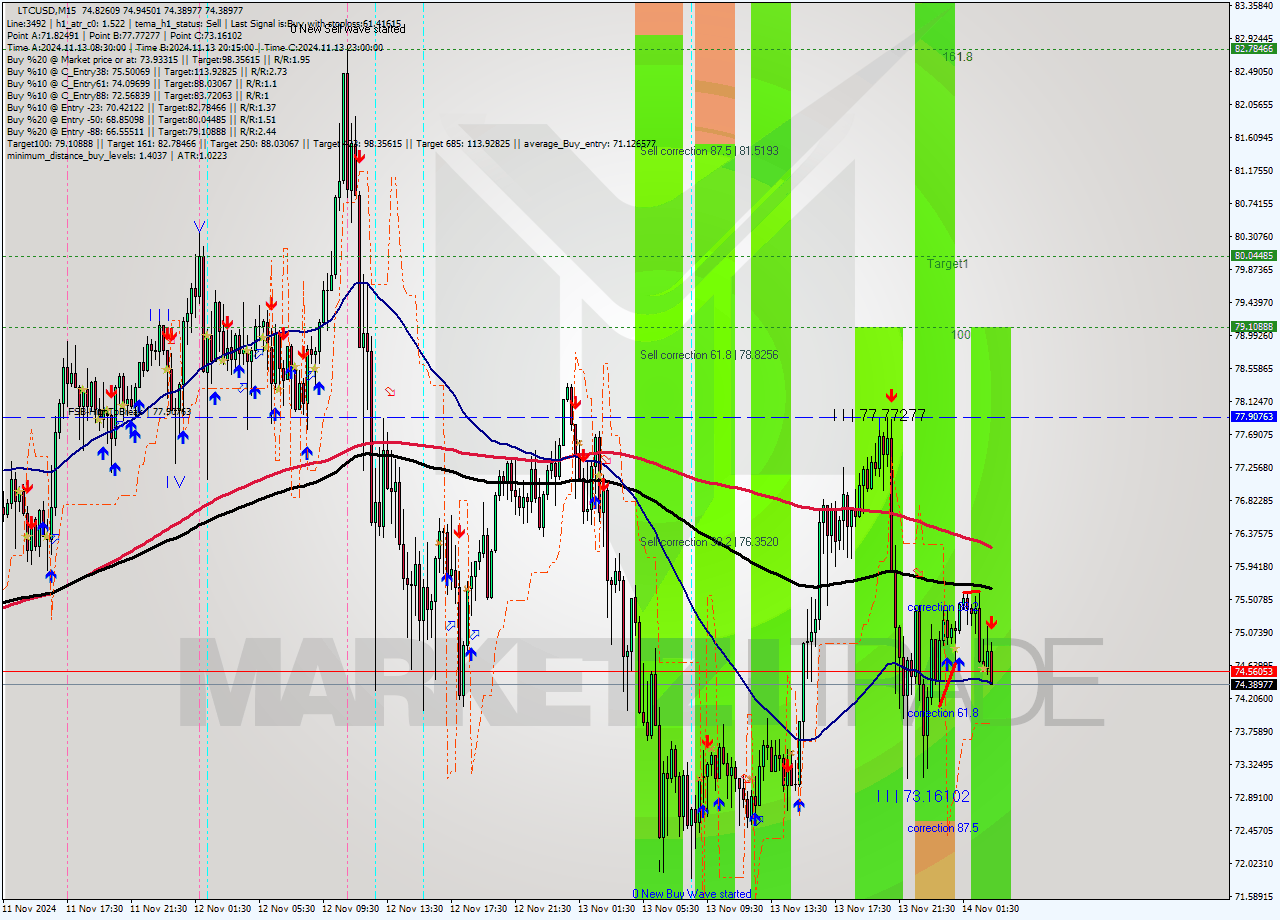The image size is (1280, 920).
Task: Click the red 74.56053 price tag
Action: 1253,672
